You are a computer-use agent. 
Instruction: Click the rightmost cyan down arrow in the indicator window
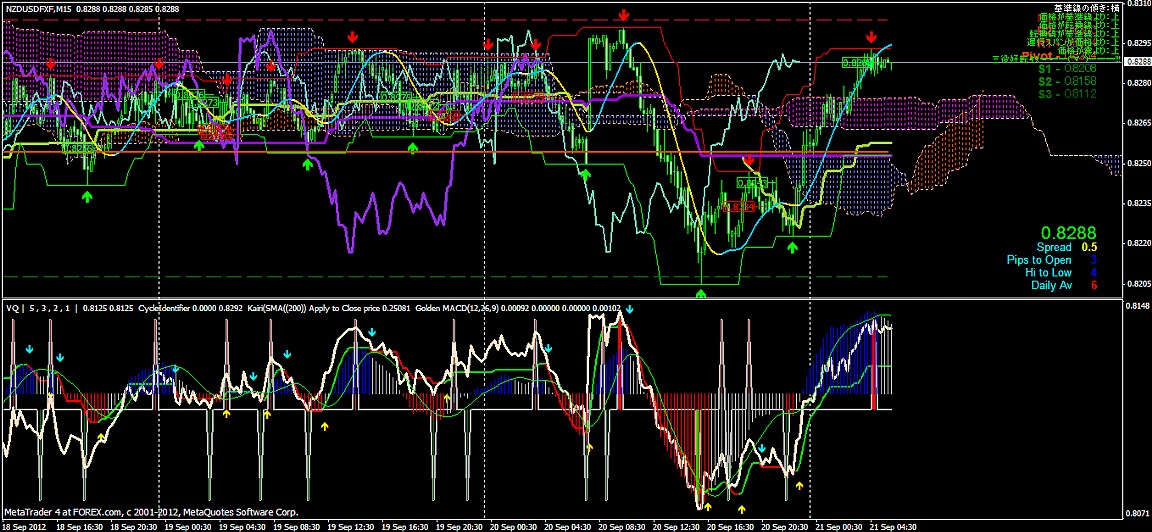(762, 449)
